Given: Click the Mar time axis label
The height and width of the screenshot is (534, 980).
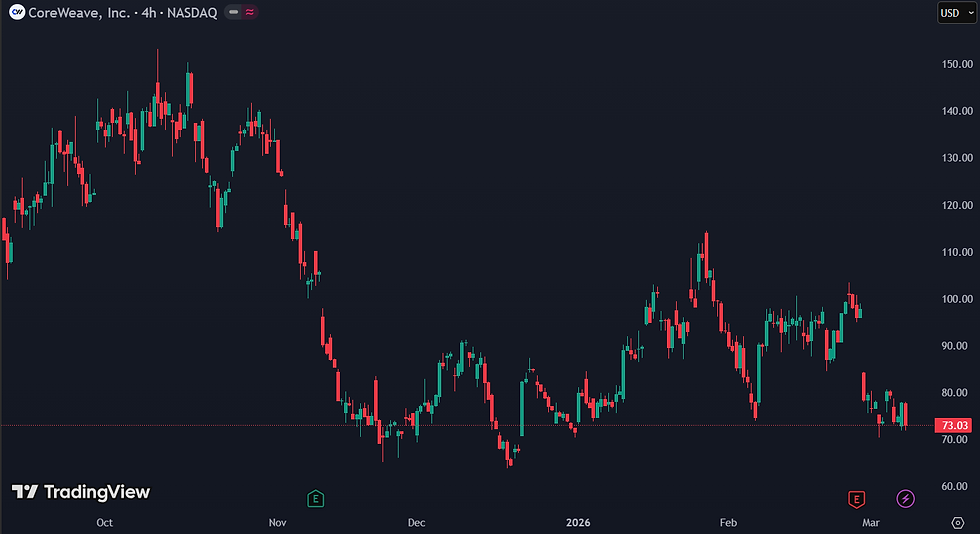Looking at the screenshot, I should (x=871, y=523).
